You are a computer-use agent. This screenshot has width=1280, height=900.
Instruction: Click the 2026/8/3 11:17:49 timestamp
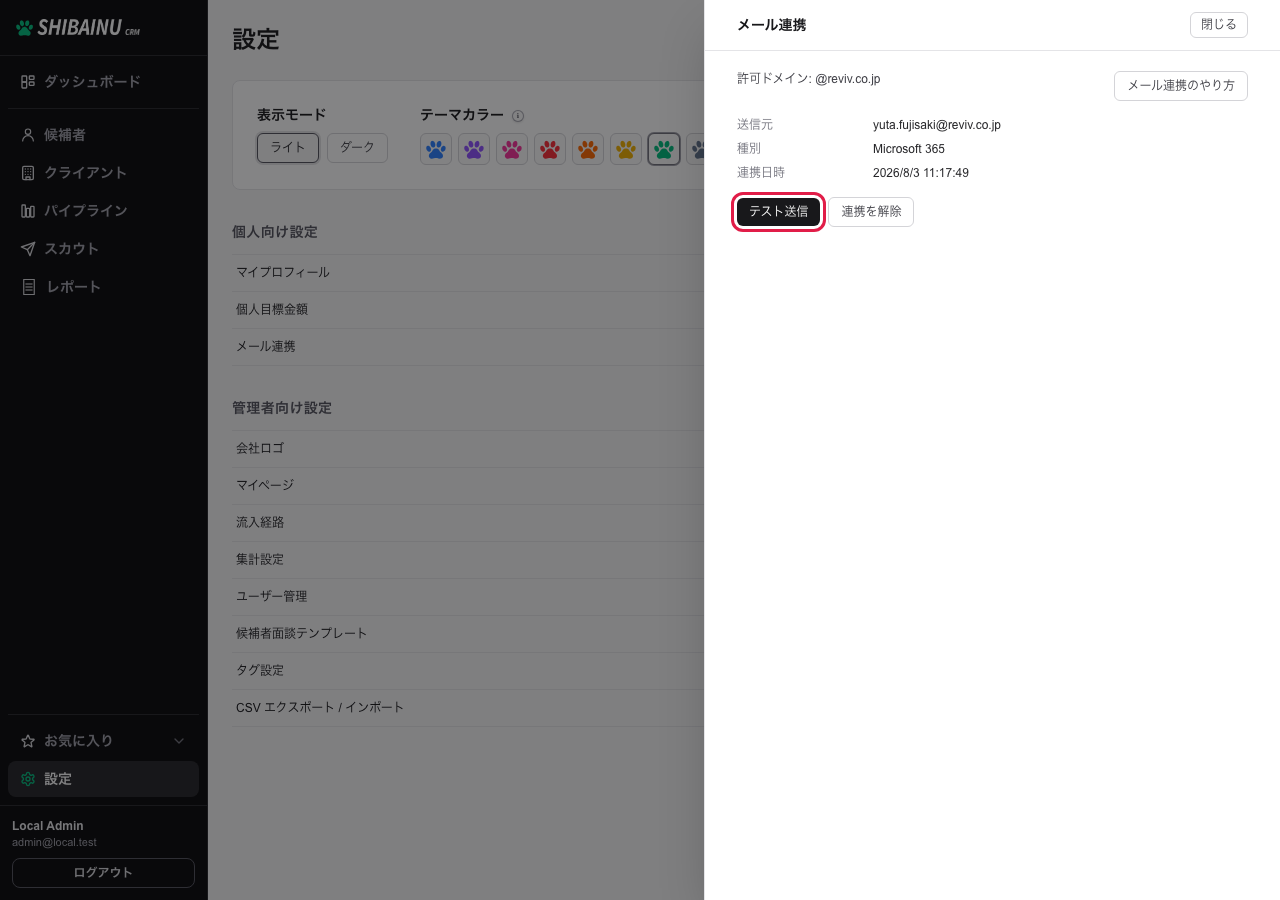pyautogui.click(x=921, y=173)
